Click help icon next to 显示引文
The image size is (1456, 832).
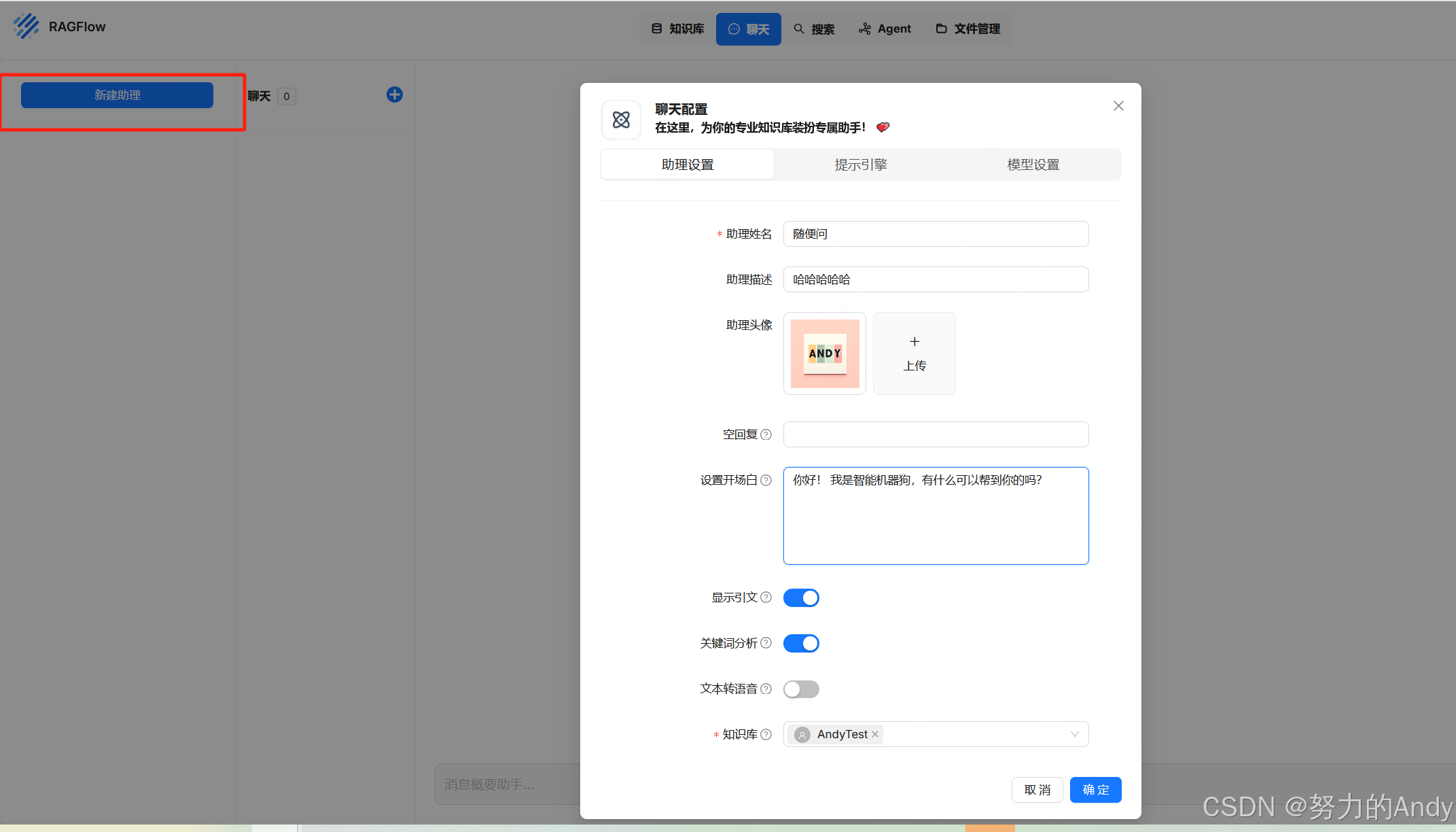coord(766,597)
